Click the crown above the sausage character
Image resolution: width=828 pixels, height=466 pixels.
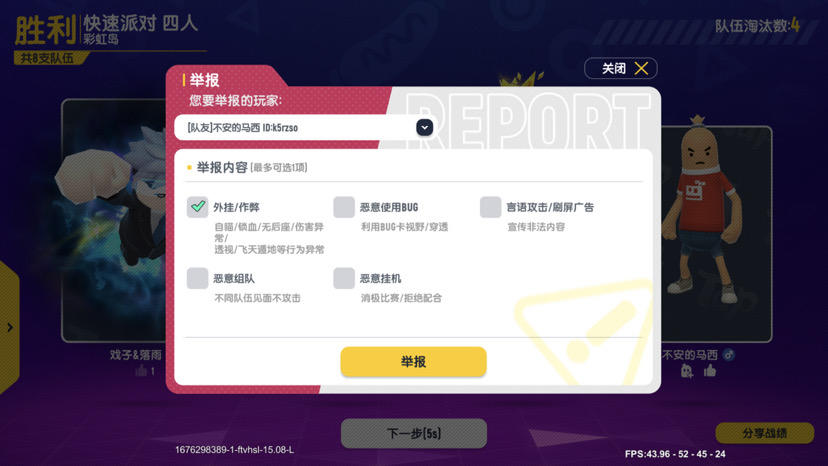(x=698, y=120)
